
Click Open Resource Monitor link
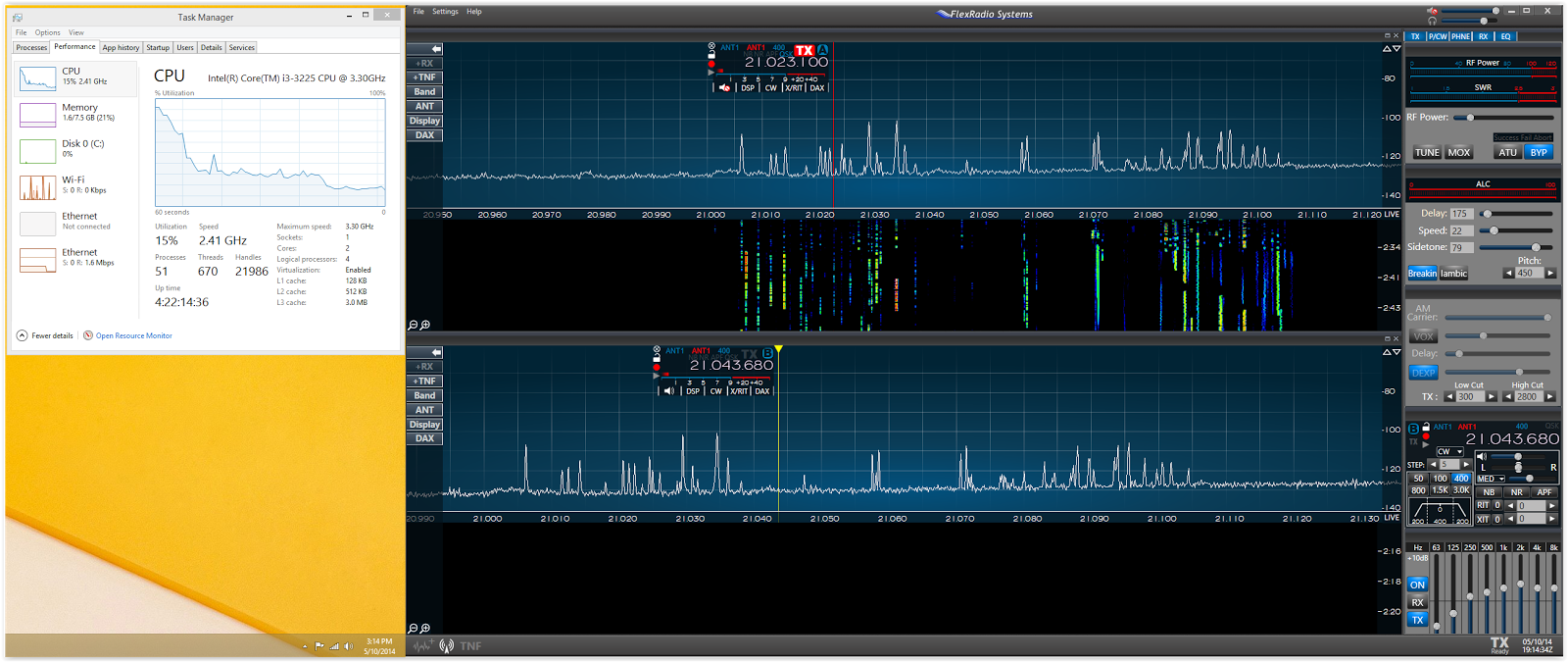pos(133,335)
